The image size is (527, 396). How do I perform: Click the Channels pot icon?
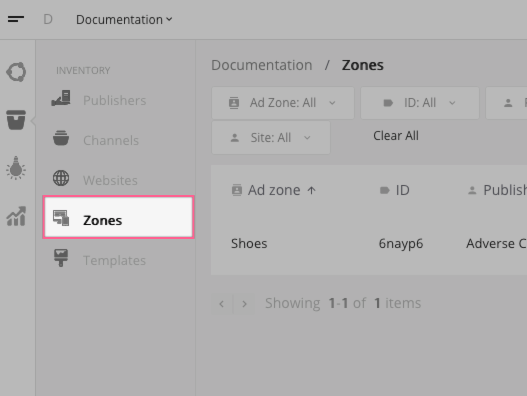tap(61, 138)
